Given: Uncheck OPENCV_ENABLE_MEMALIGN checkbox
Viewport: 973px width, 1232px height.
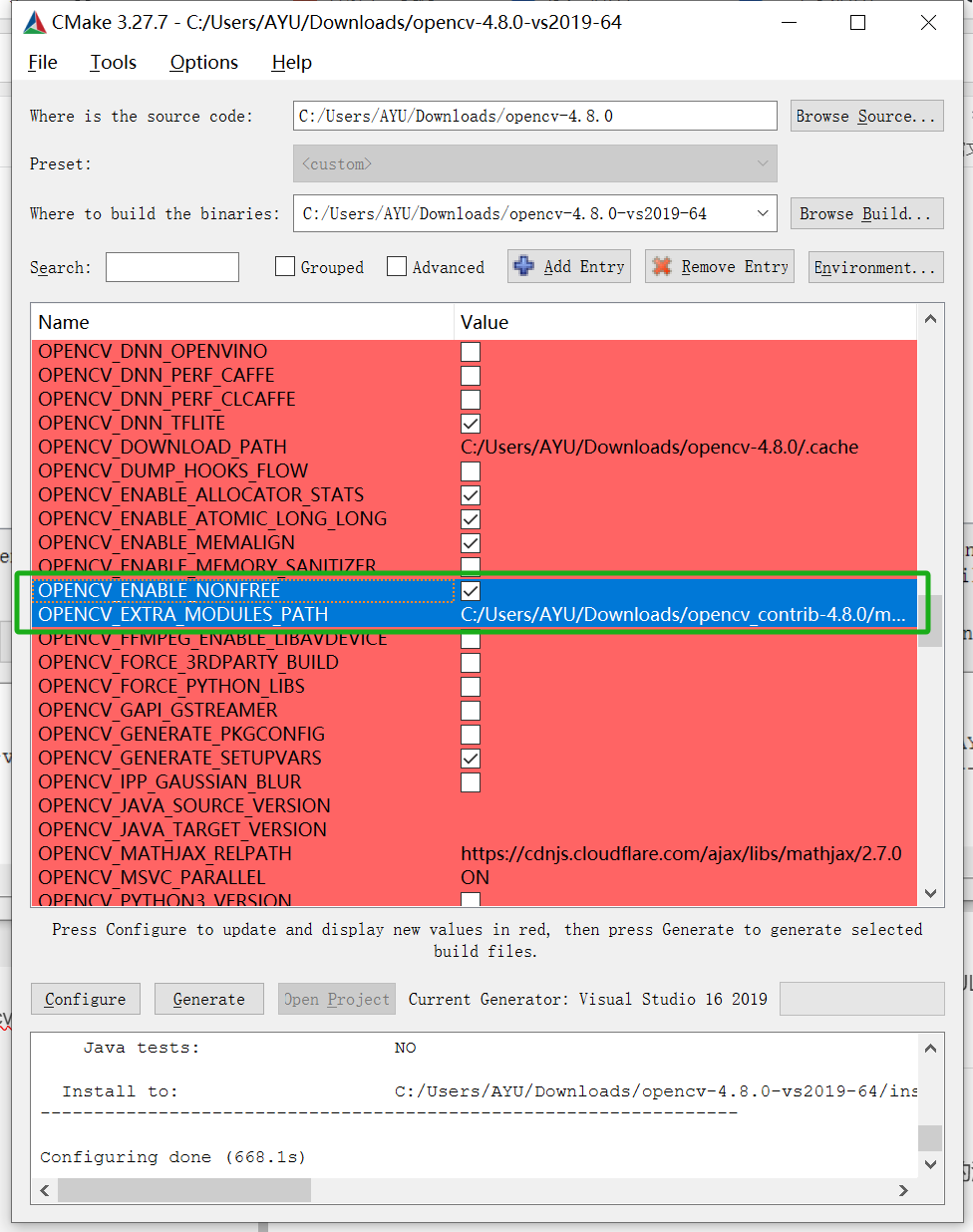Looking at the screenshot, I should pyautogui.click(x=471, y=542).
